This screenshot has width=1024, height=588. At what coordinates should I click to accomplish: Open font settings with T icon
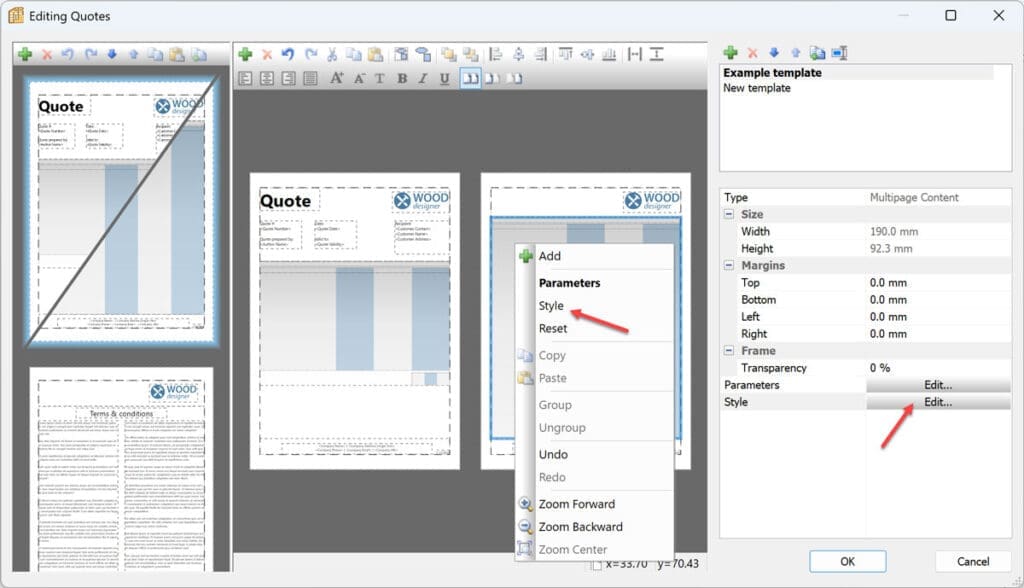(x=380, y=78)
